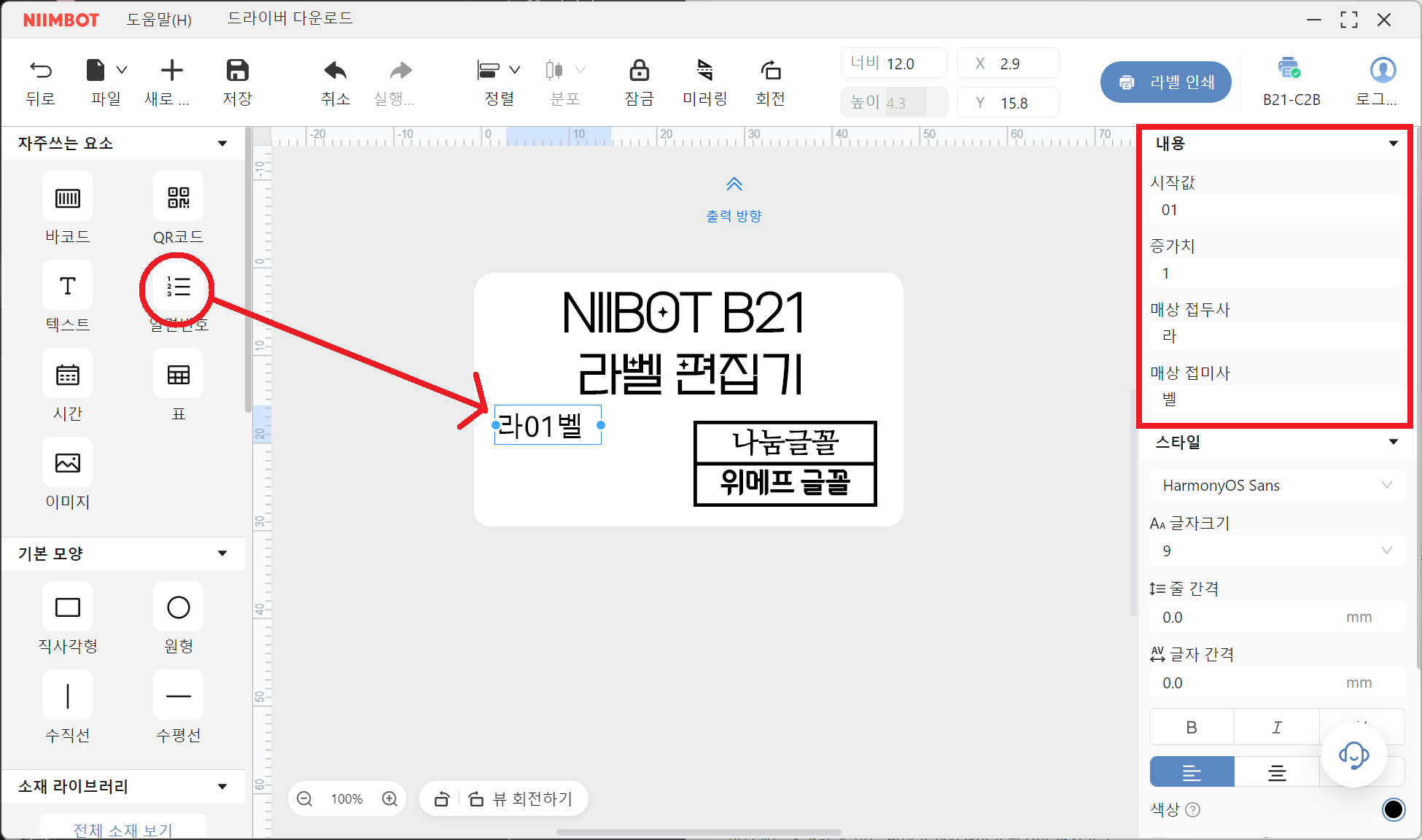Image resolution: width=1422 pixels, height=840 pixels.
Task: Open the 드라이버 다운로드 menu
Action: click(290, 18)
